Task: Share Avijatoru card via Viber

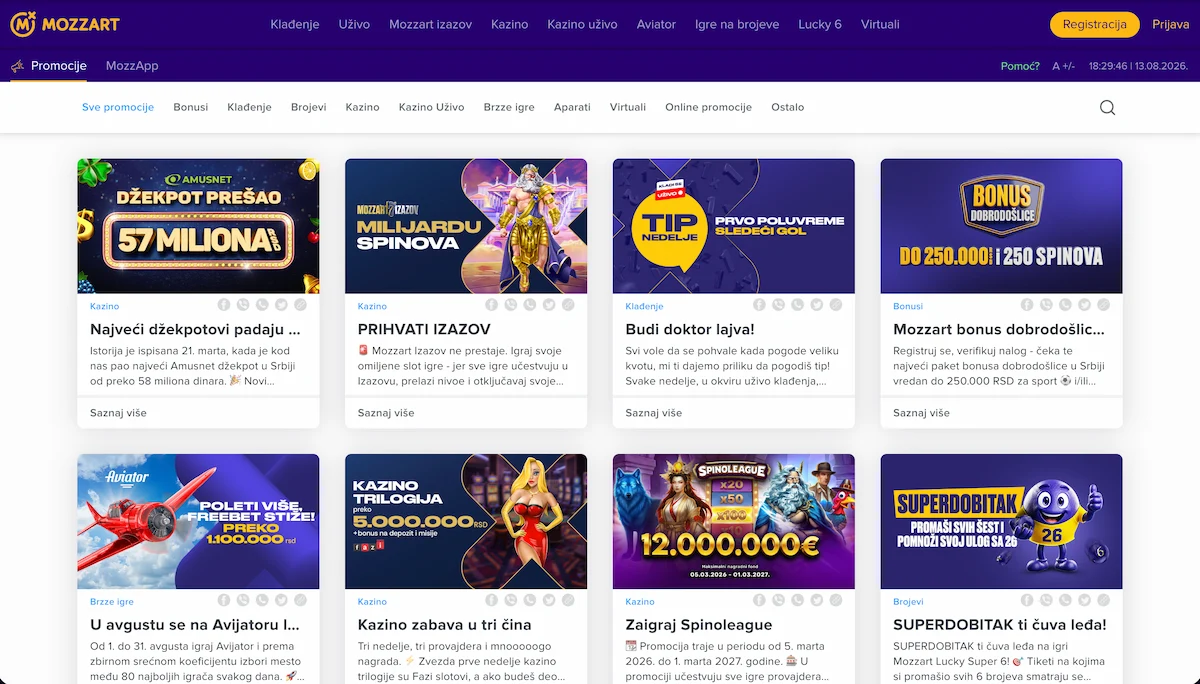Action: click(x=243, y=600)
